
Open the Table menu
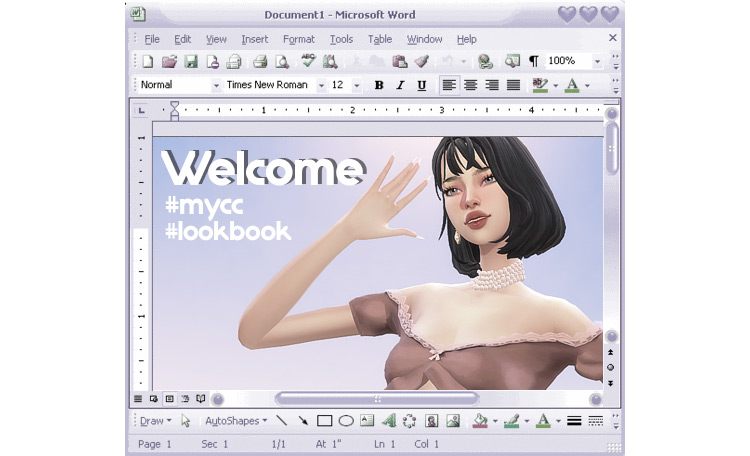[380, 39]
